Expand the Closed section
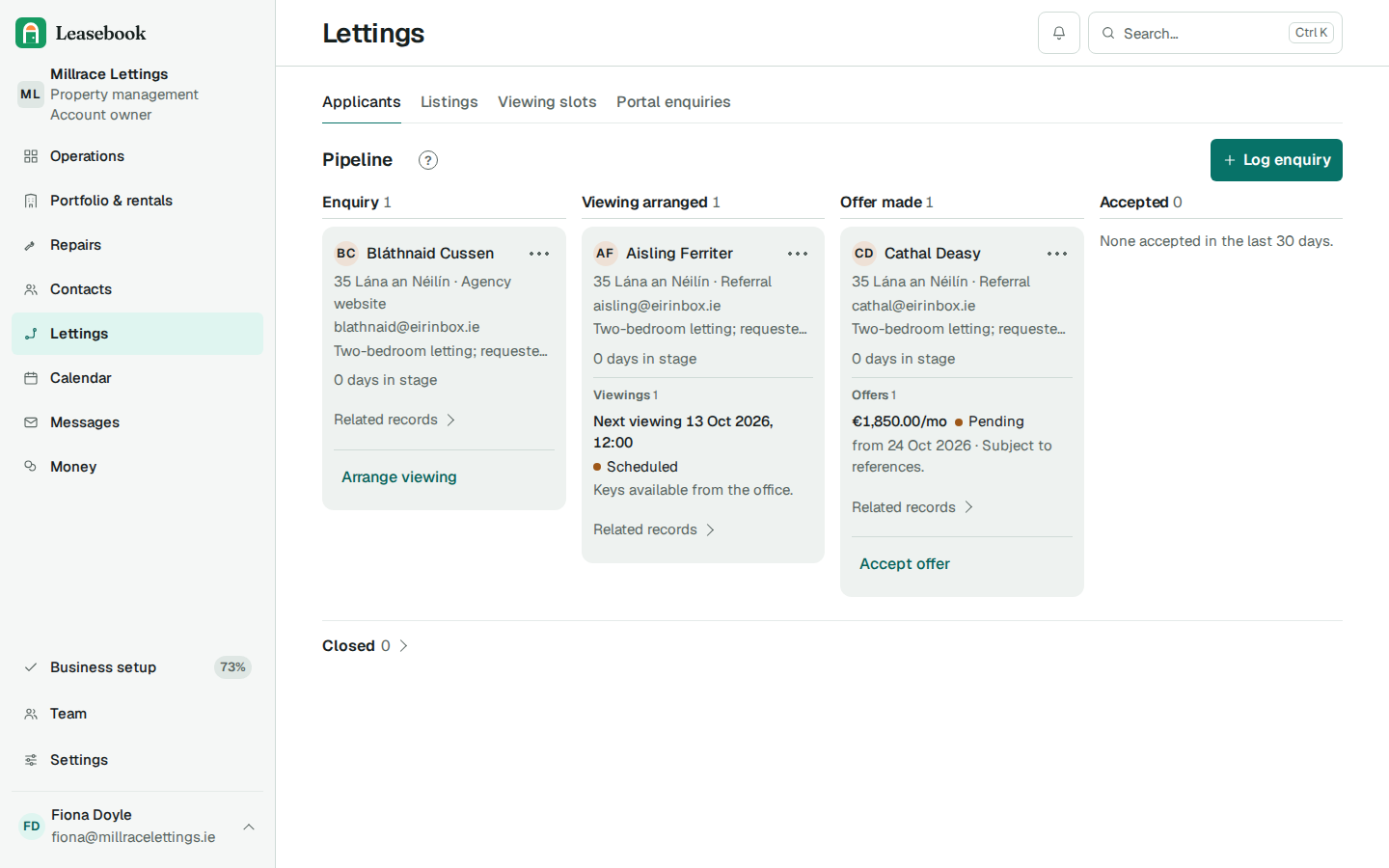1389x868 pixels. point(366,646)
